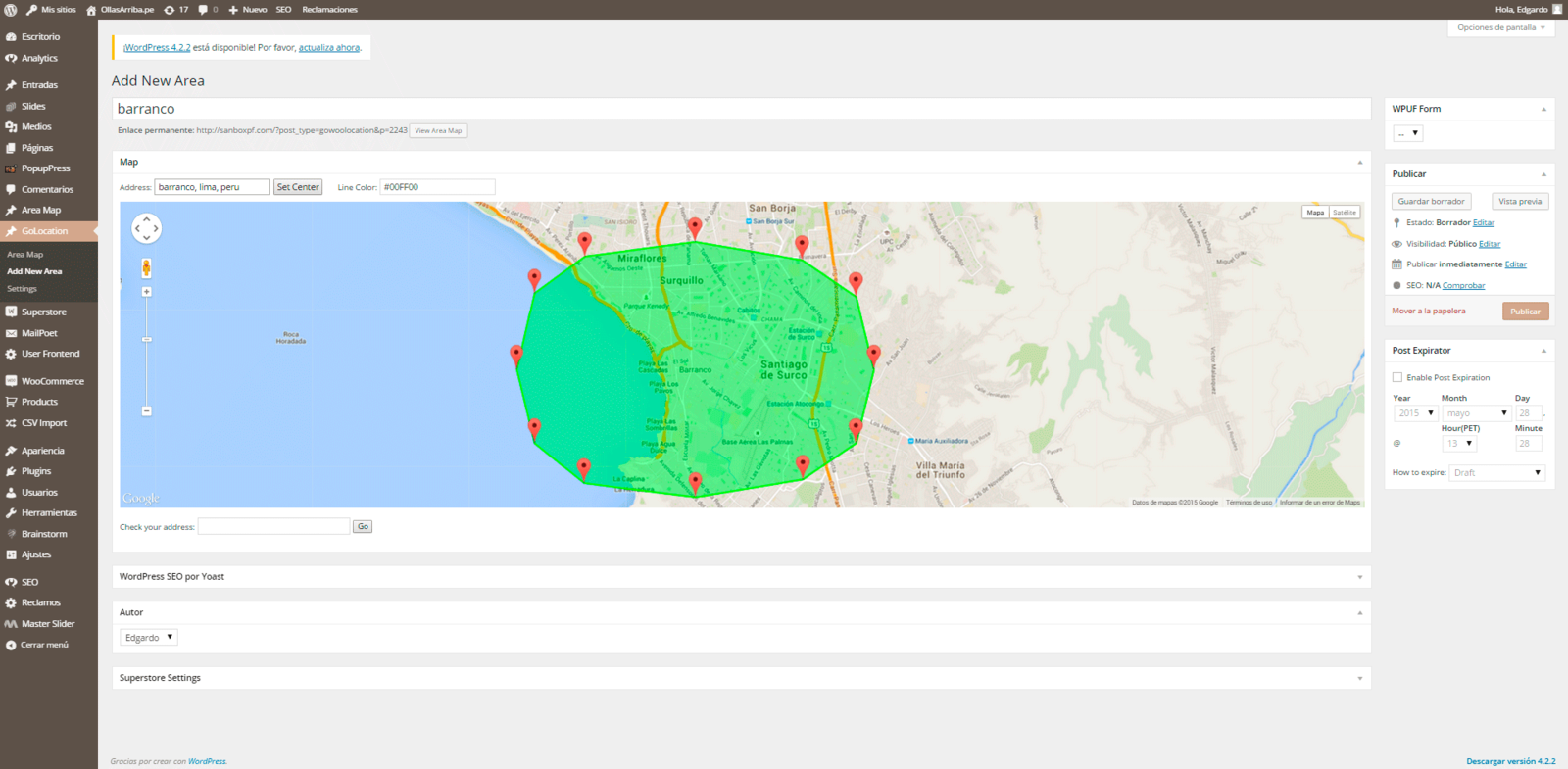Open Plugins in the sidebar
The width and height of the screenshot is (1568, 769).
click(36, 471)
